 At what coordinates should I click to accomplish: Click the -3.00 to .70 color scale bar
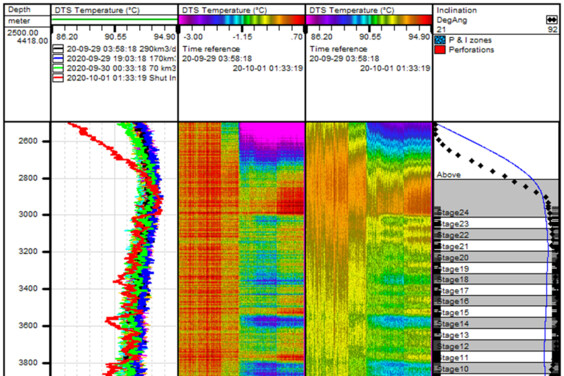click(242, 20)
